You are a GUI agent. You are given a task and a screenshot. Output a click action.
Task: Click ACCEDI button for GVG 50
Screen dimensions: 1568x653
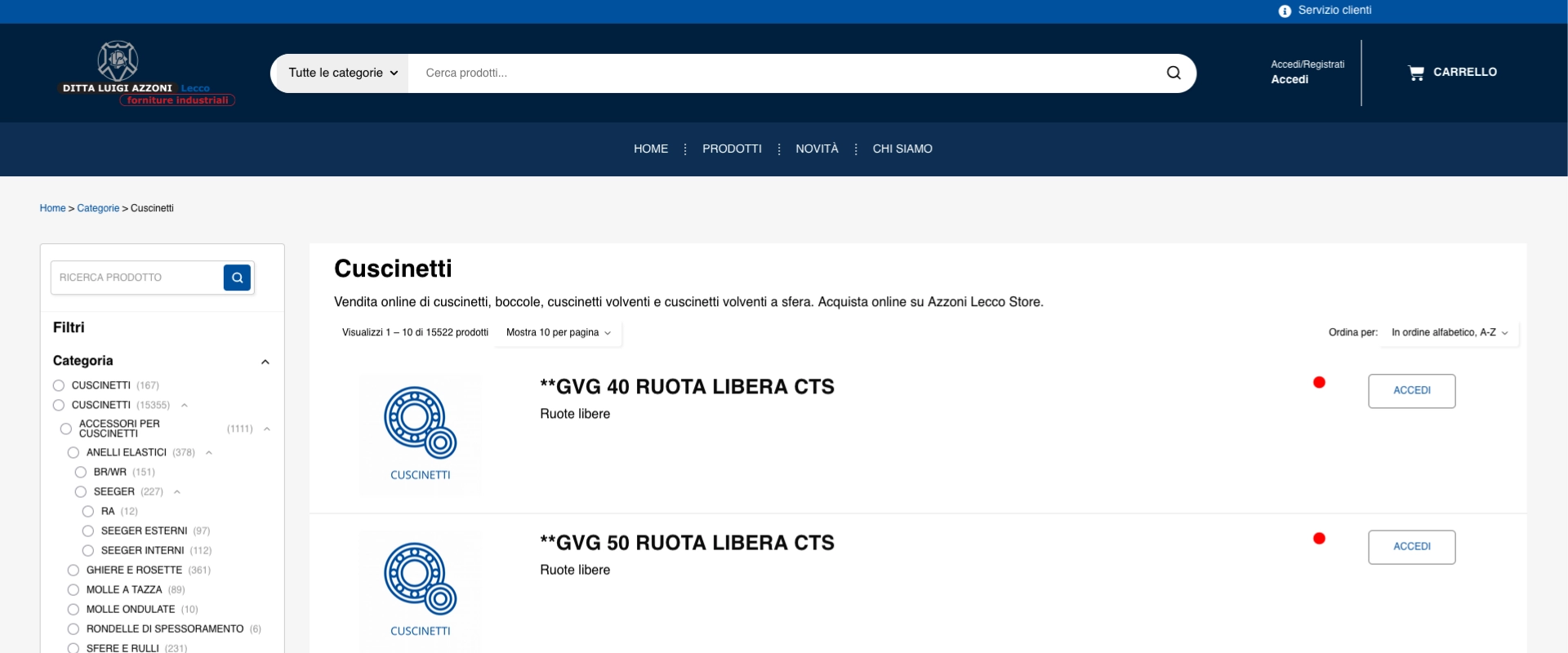1411,547
